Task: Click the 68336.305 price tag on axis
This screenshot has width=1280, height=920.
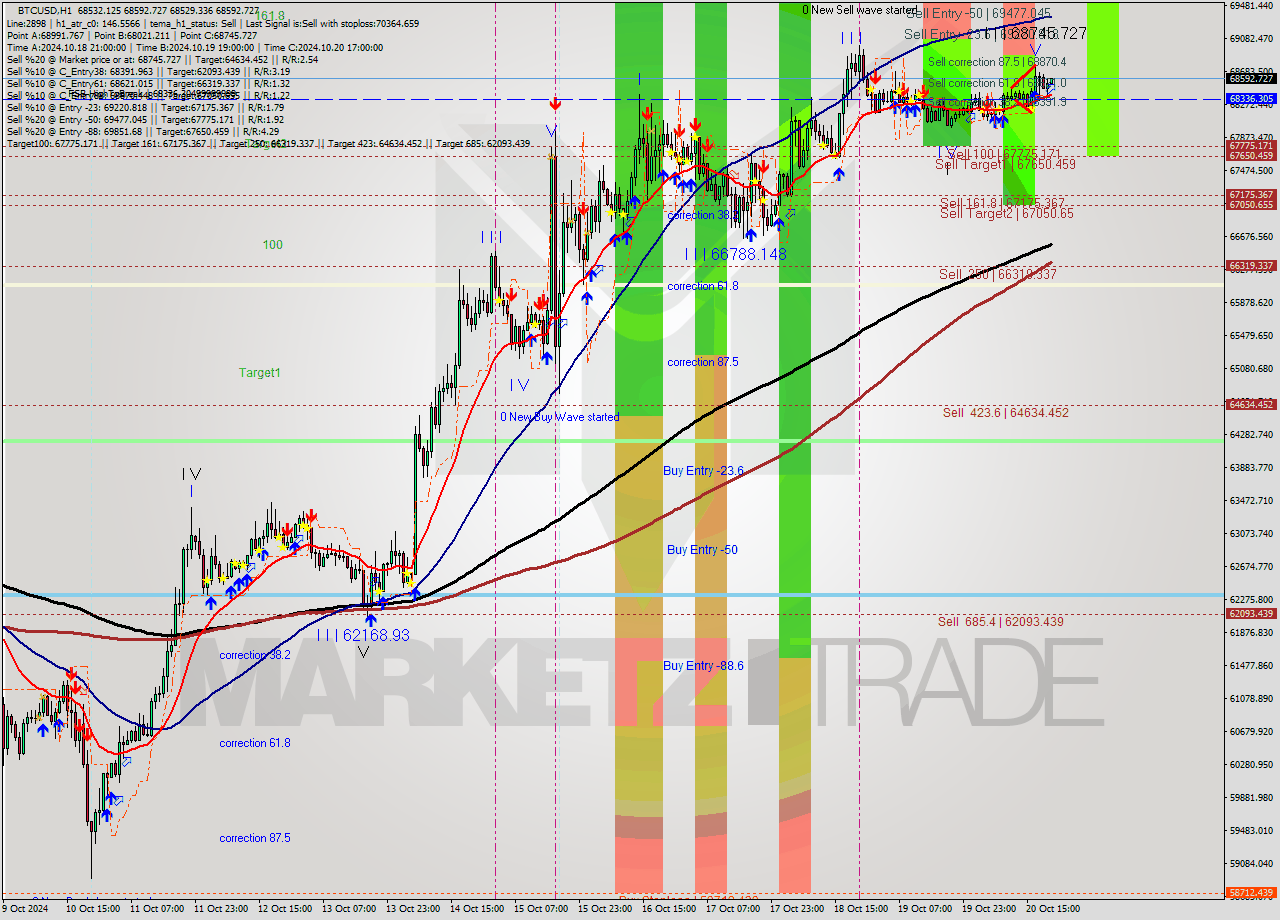Action: (x=1251, y=99)
